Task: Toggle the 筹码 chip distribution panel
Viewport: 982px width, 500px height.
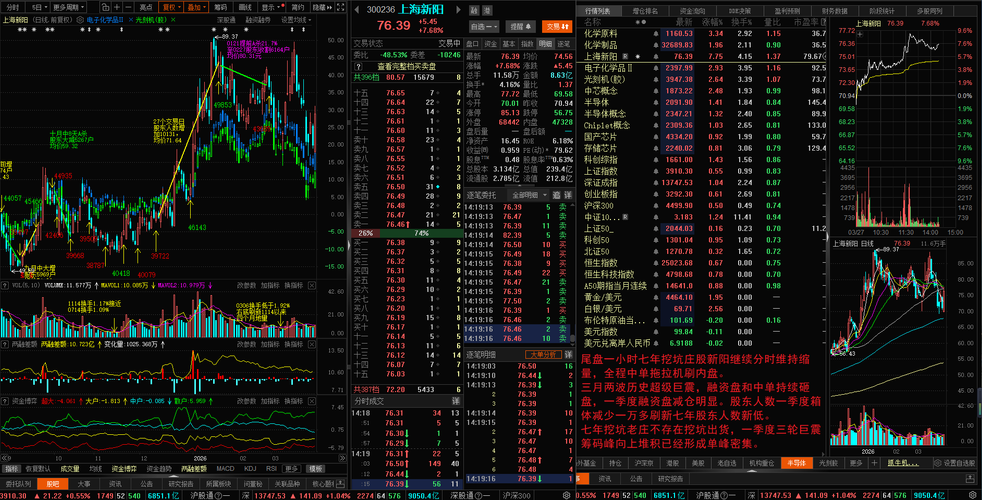Action: point(220,8)
